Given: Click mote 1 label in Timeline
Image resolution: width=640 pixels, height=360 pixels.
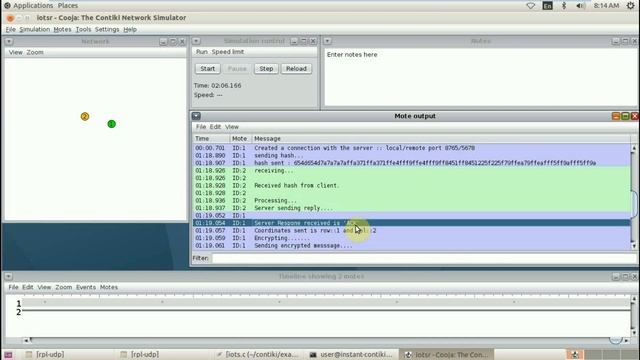Looking at the screenshot, I should click(x=18, y=303).
